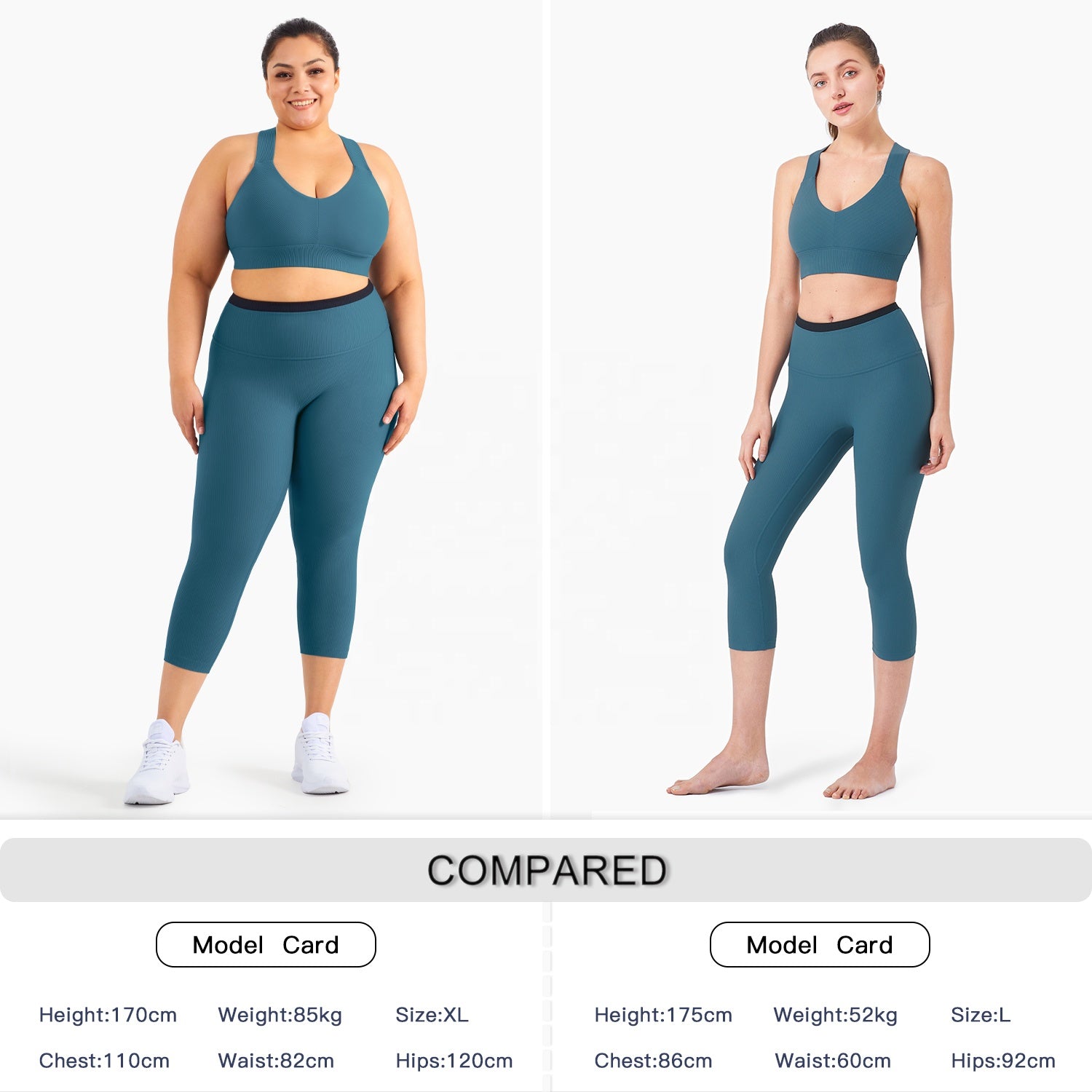
Task: Select the Weight:52kg label
Action: [x=835, y=1015]
